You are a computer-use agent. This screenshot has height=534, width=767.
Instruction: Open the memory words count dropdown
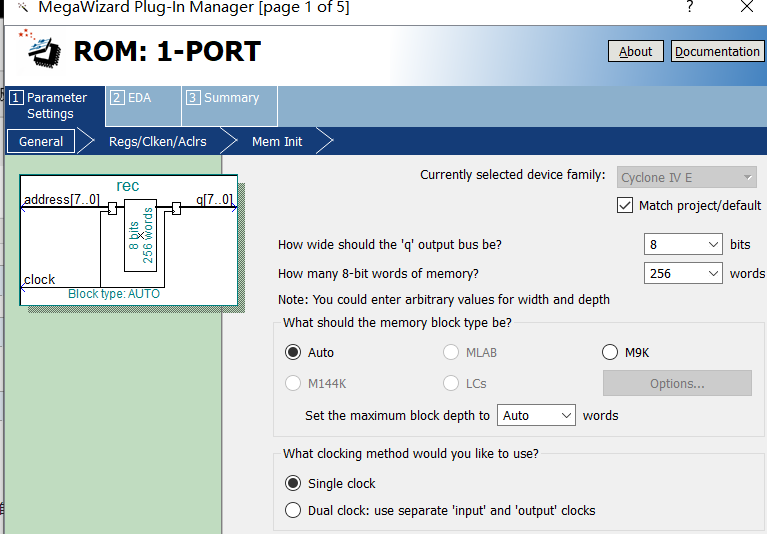coord(683,273)
